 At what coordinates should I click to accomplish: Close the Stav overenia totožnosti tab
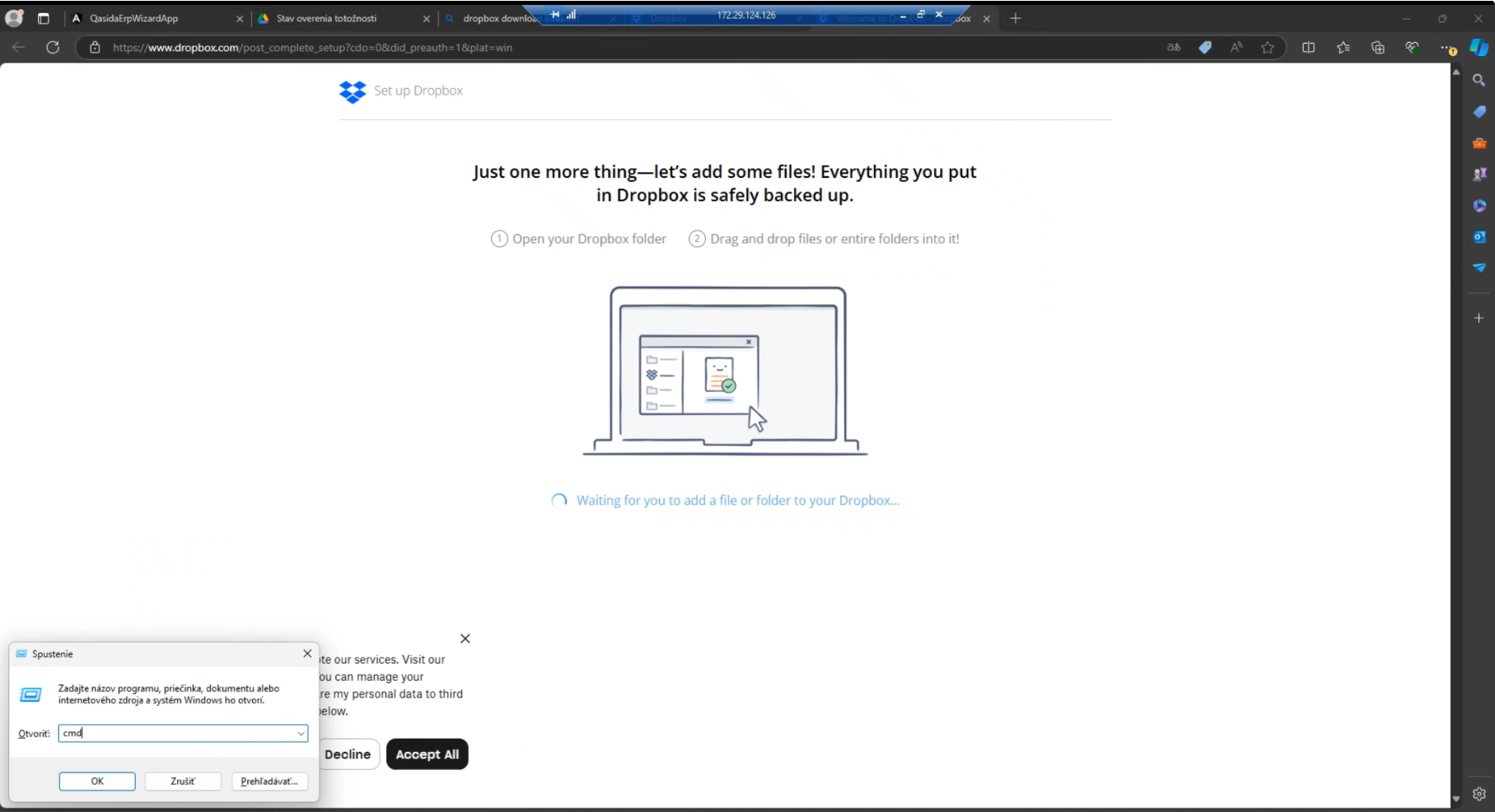point(427,18)
